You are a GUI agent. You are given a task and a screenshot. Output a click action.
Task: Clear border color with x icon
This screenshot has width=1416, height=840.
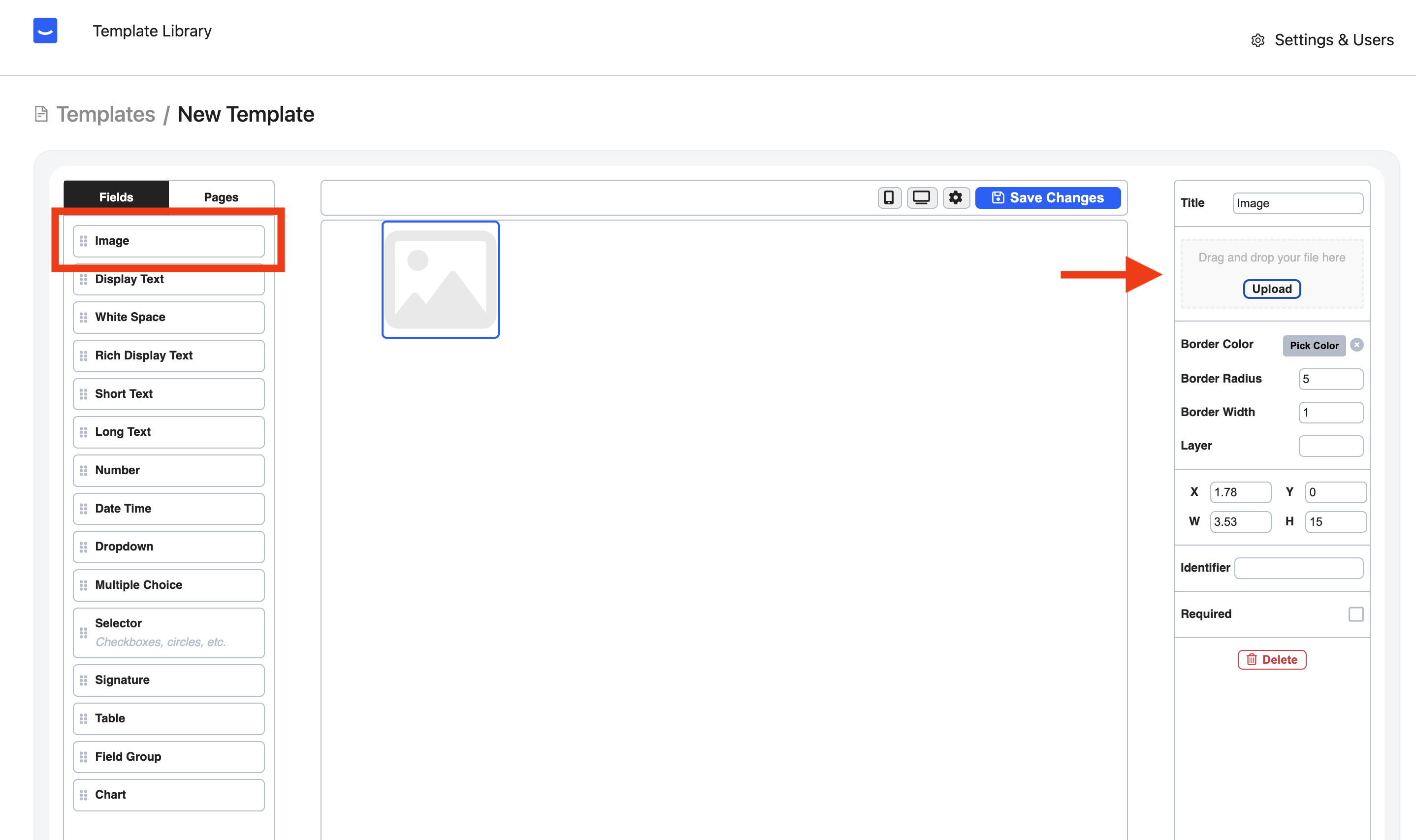pyautogui.click(x=1356, y=345)
